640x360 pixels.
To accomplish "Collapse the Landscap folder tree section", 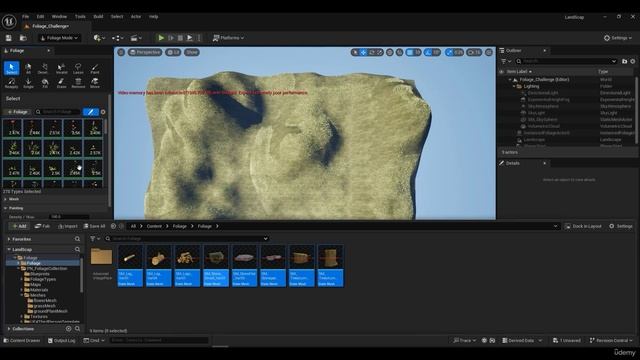I will point(9,249).
